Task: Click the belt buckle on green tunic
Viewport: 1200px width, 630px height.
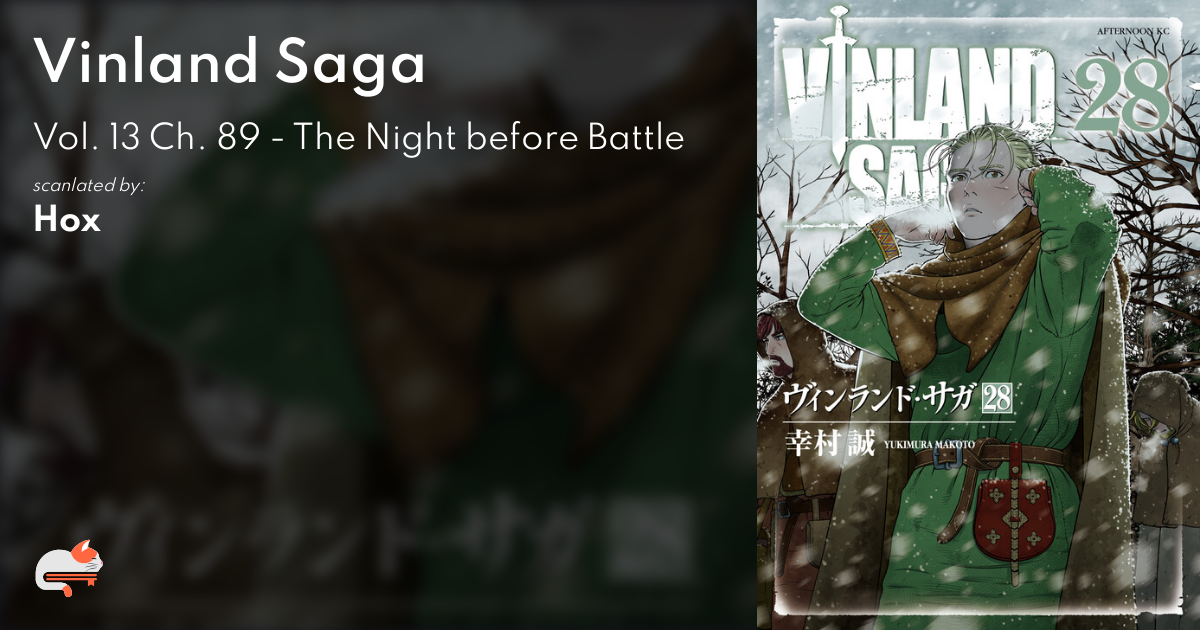Action: coord(950,459)
